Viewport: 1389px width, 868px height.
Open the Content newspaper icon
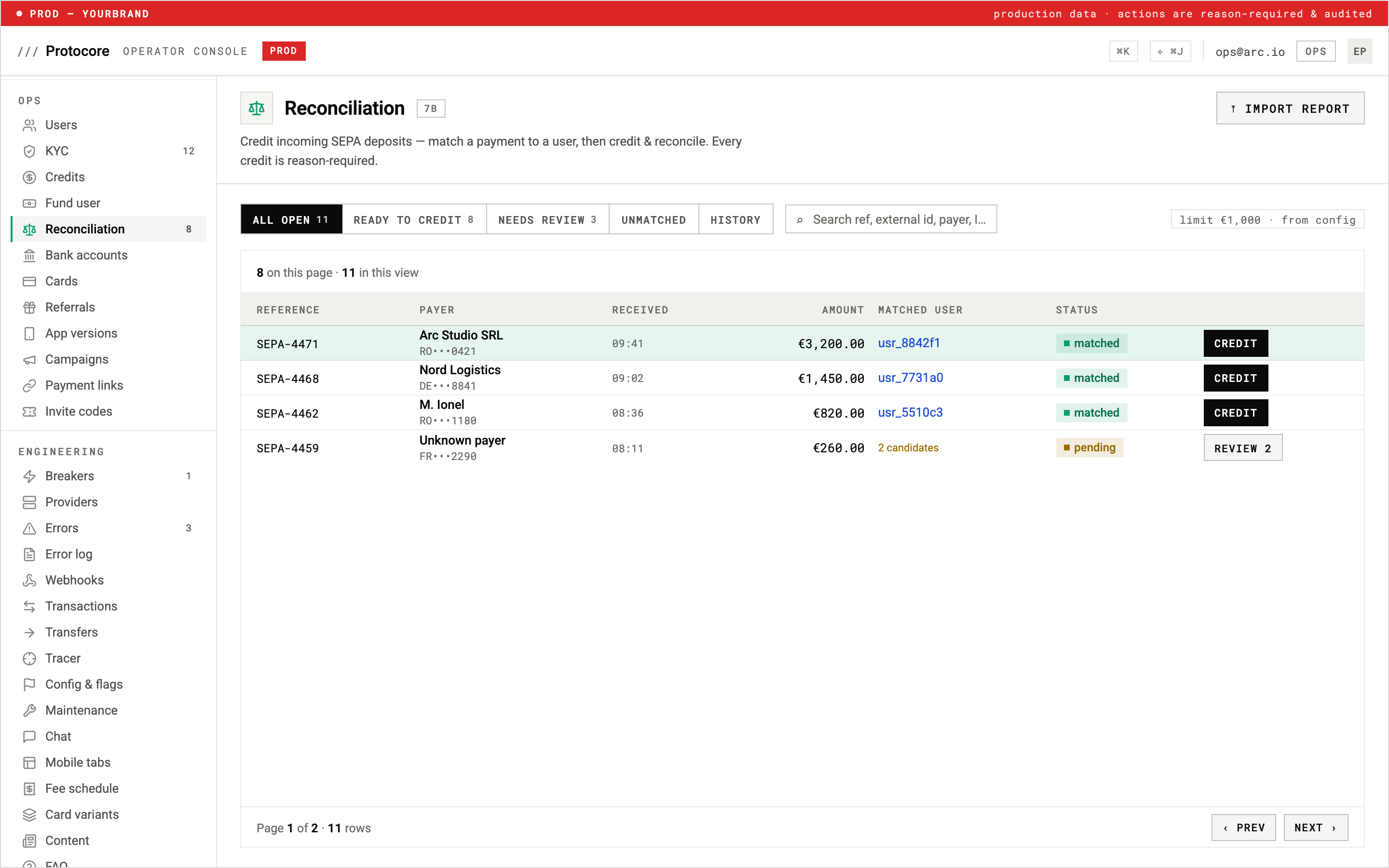coord(29,841)
